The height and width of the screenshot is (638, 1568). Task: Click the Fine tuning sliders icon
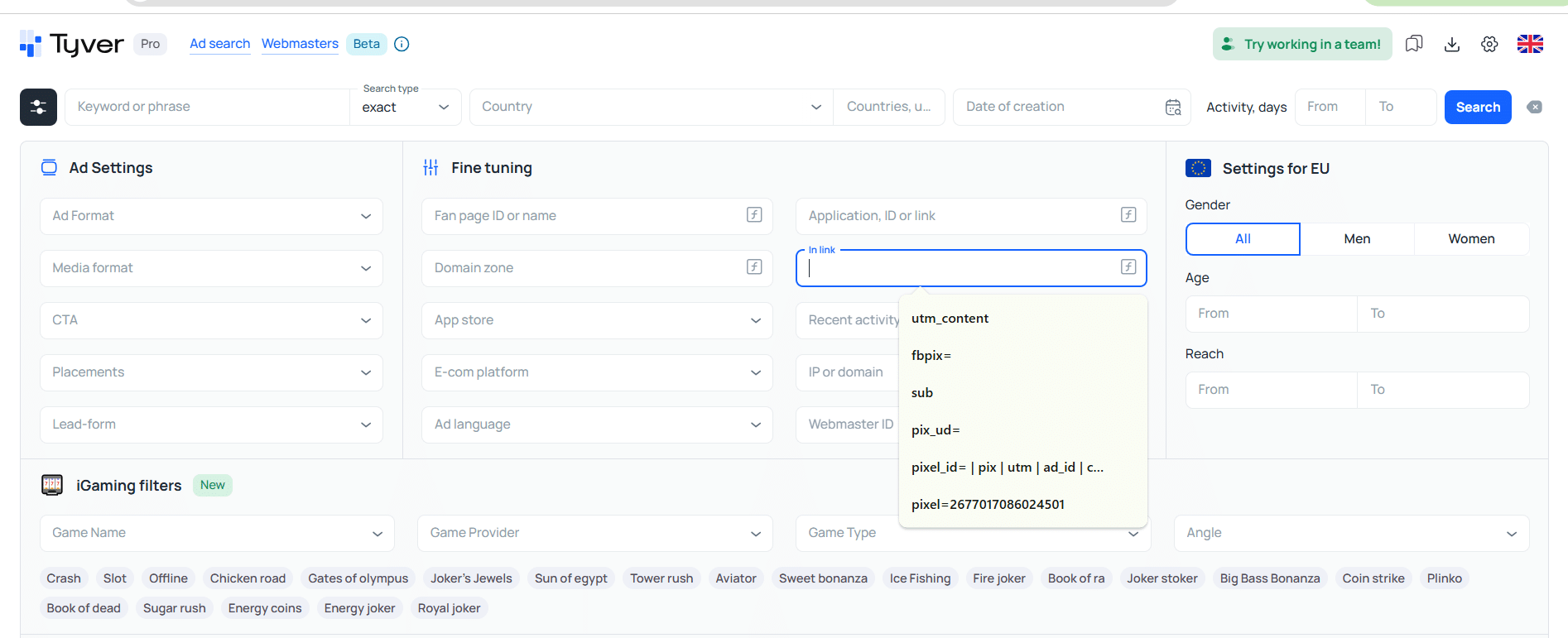pos(430,167)
